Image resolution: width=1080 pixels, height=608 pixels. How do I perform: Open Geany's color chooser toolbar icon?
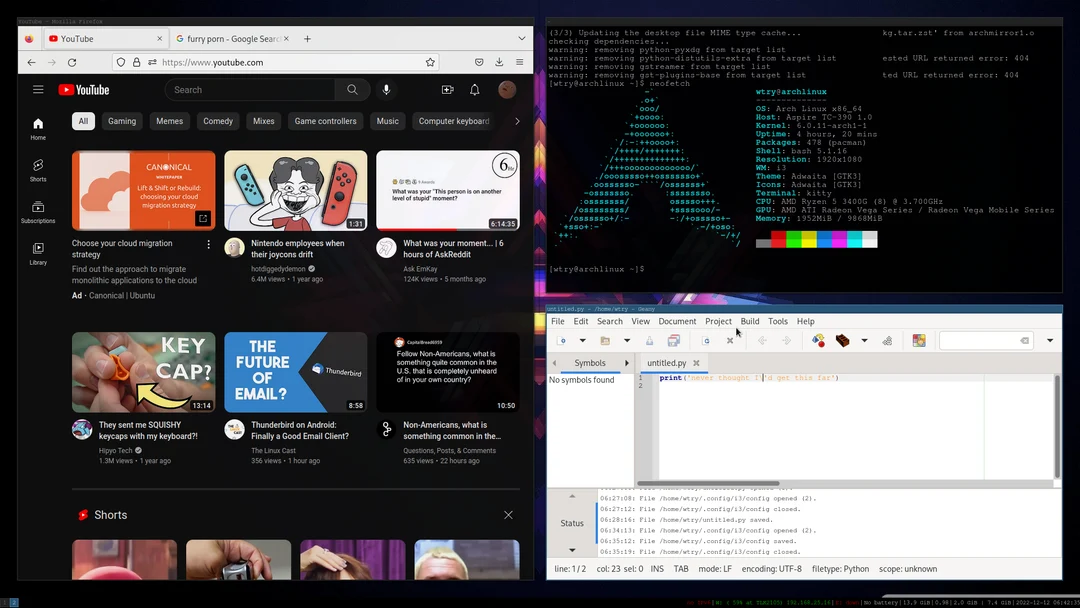[918, 340]
